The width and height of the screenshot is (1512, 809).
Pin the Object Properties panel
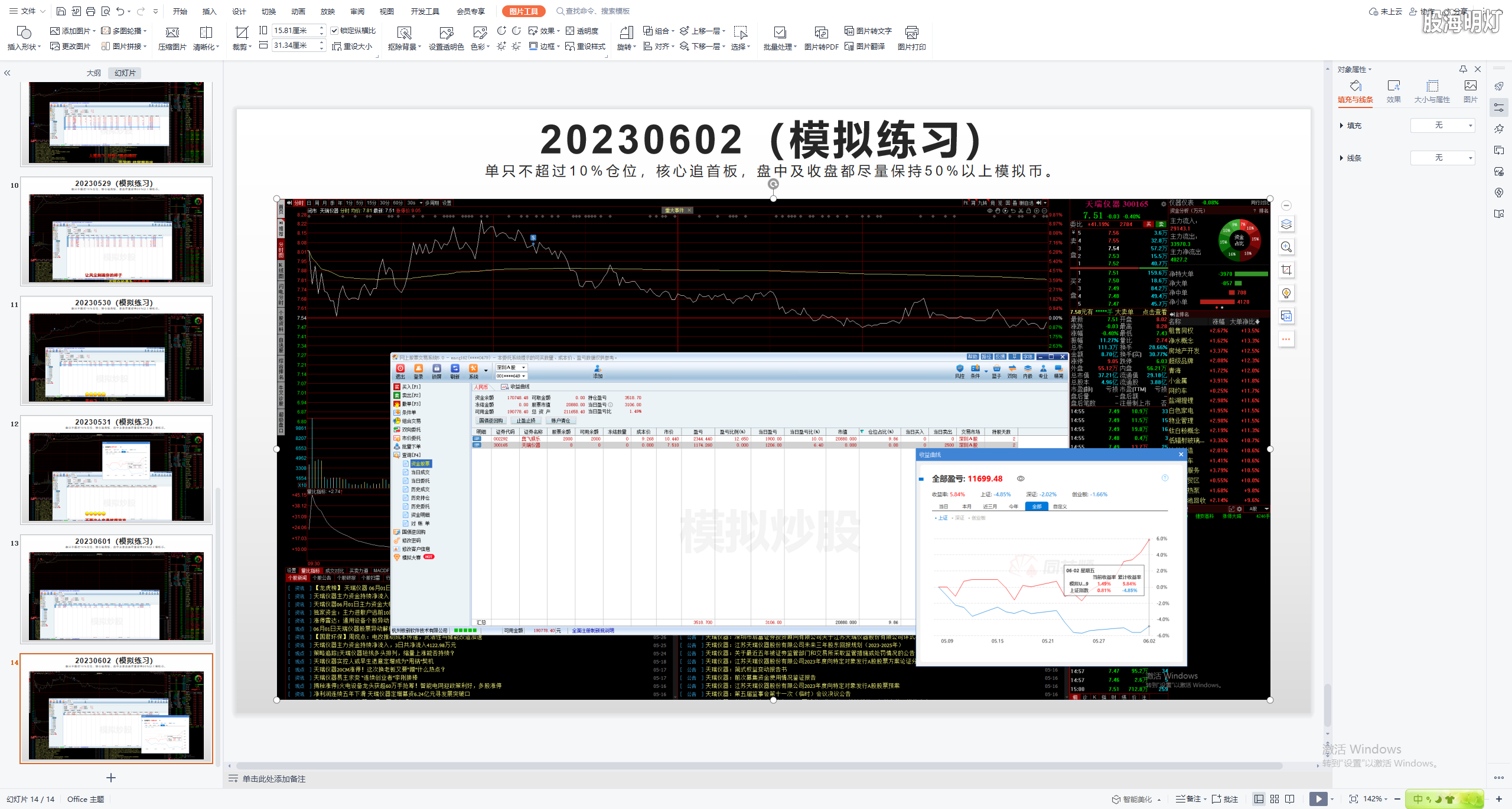1463,69
